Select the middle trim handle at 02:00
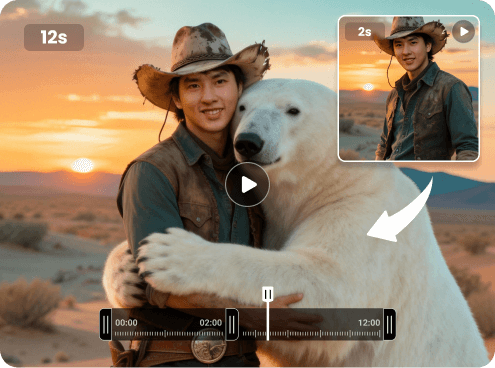Image resolution: width=495 pixels, height=368 pixels. pos(232,325)
